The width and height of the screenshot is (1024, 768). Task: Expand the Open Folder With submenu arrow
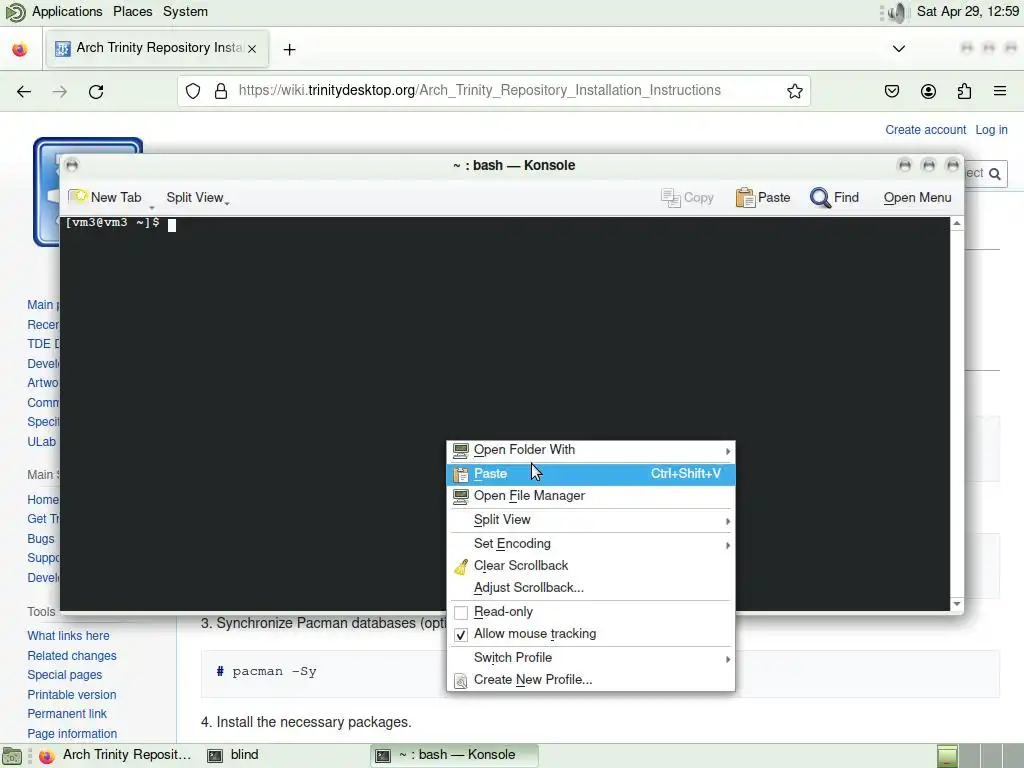(x=728, y=451)
